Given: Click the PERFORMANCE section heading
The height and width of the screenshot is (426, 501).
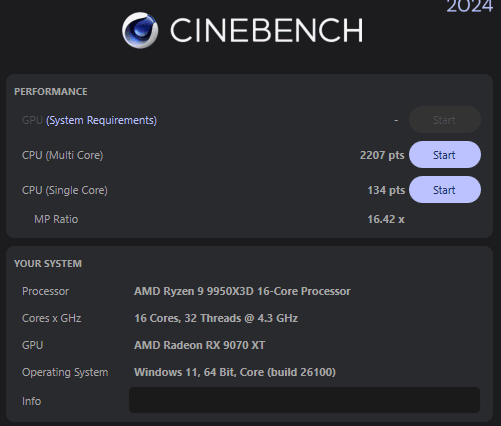Looking at the screenshot, I should pyautogui.click(x=51, y=92).
